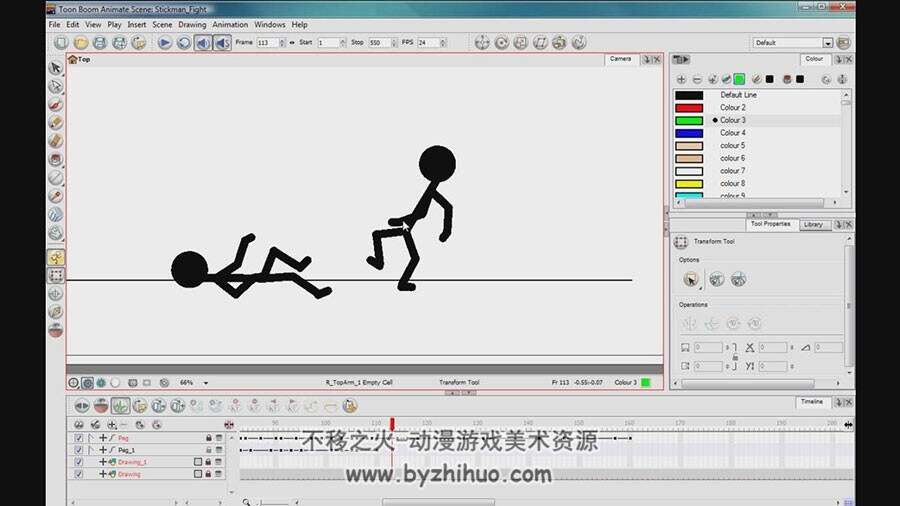Screen dimensions: 900x506
Task: Open the Scene menu
Action: [x=162, y=25]
